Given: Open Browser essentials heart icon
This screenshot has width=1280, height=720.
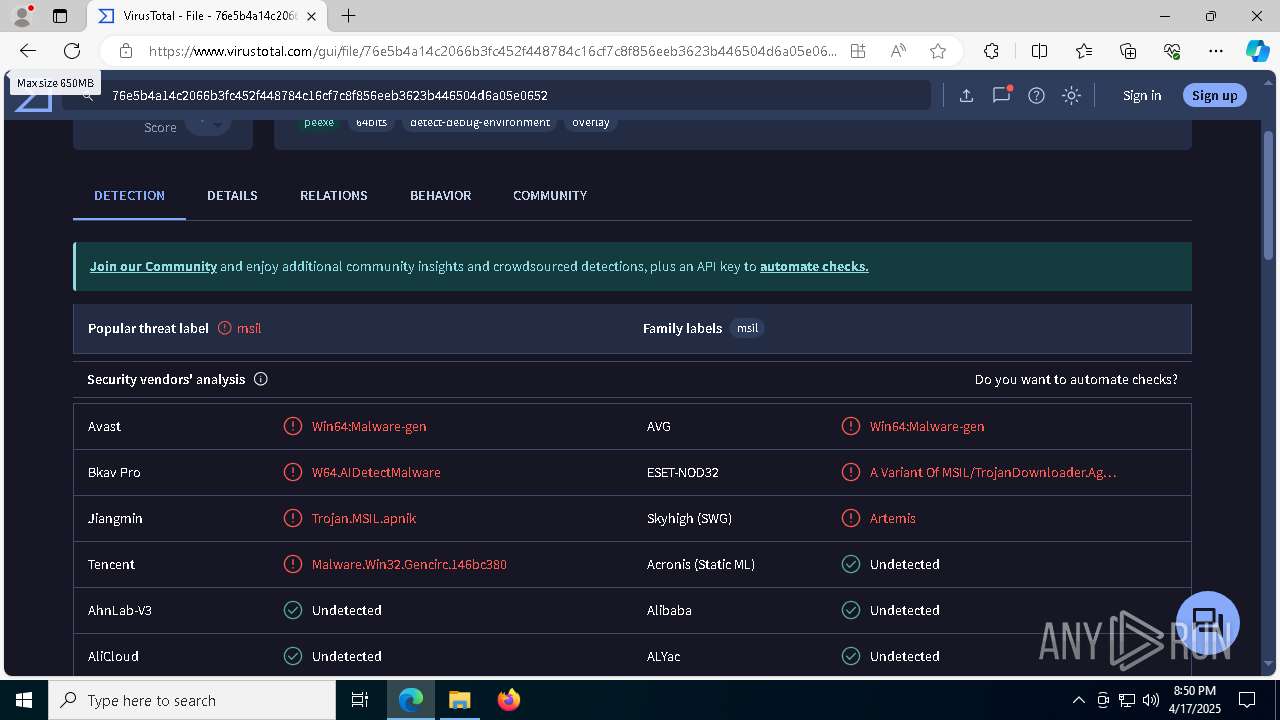Looking at the screenshot, I should (1172, 51).
